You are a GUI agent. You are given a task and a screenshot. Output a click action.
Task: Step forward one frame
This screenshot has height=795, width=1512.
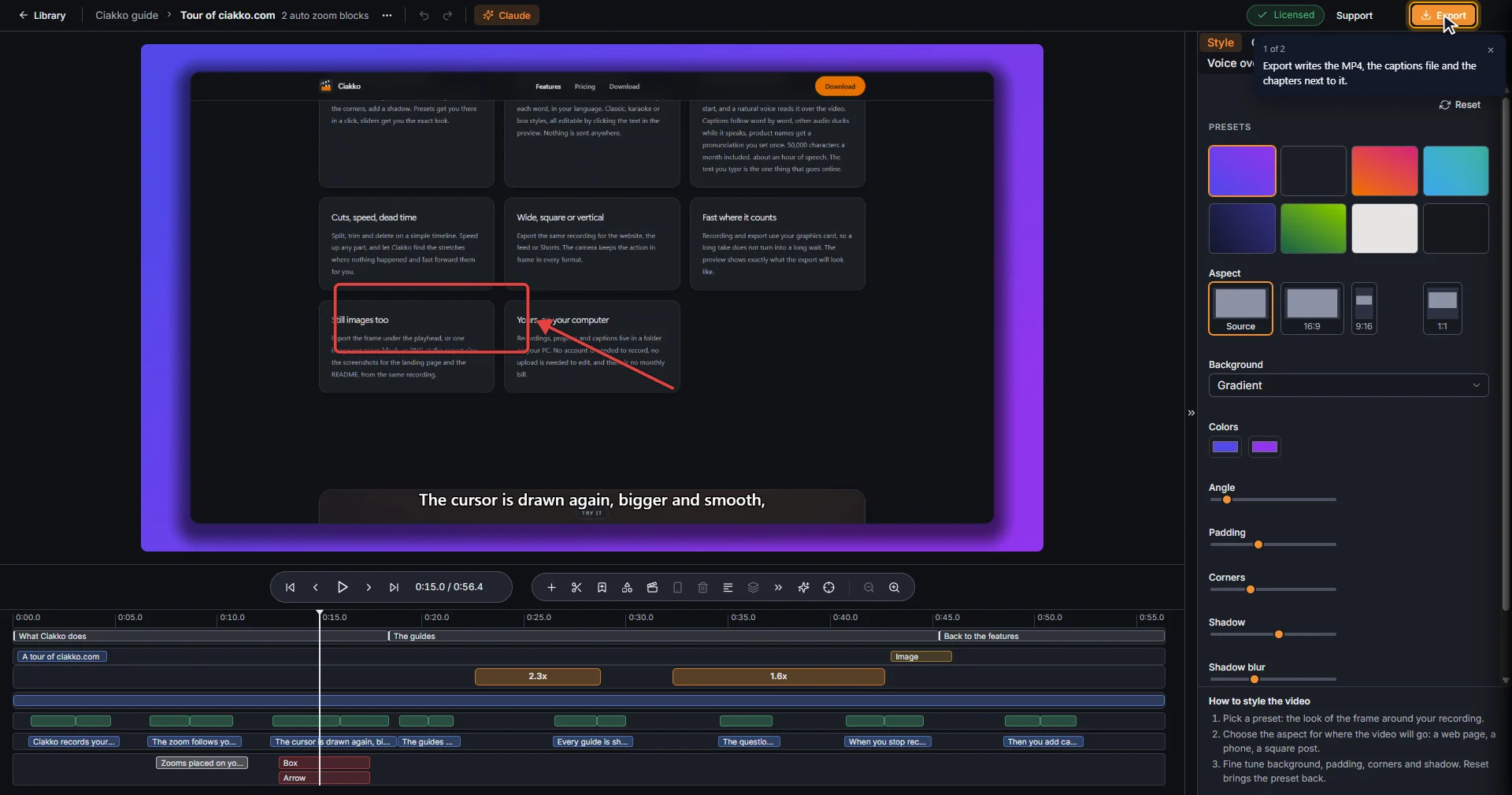tap(369, 587)
